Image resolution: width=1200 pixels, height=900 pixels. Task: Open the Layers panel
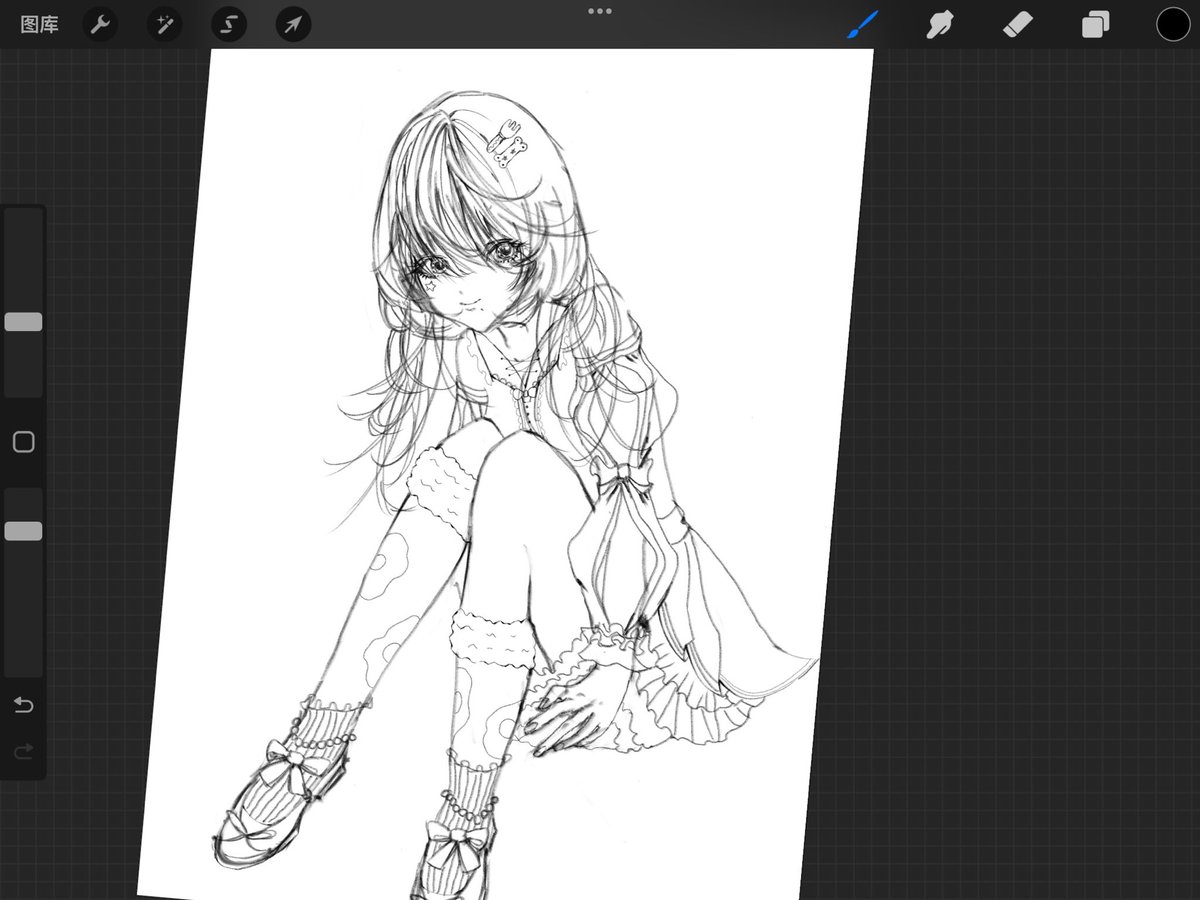coord(1095,24)
